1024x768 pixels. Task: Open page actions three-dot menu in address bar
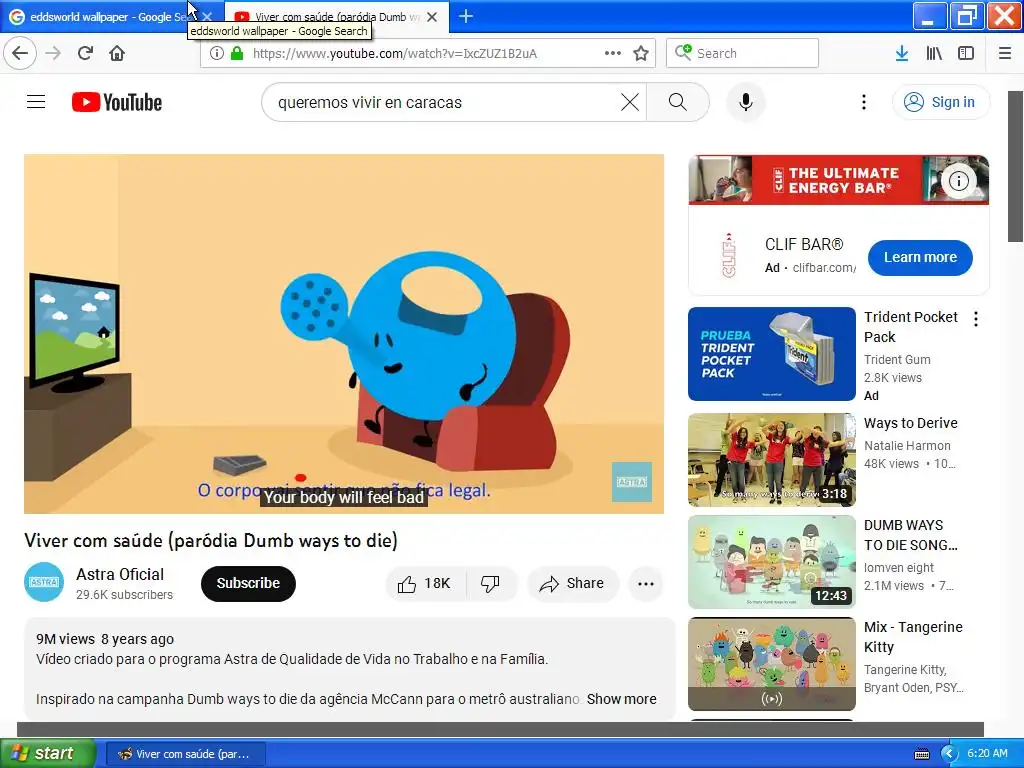(613, 53)
